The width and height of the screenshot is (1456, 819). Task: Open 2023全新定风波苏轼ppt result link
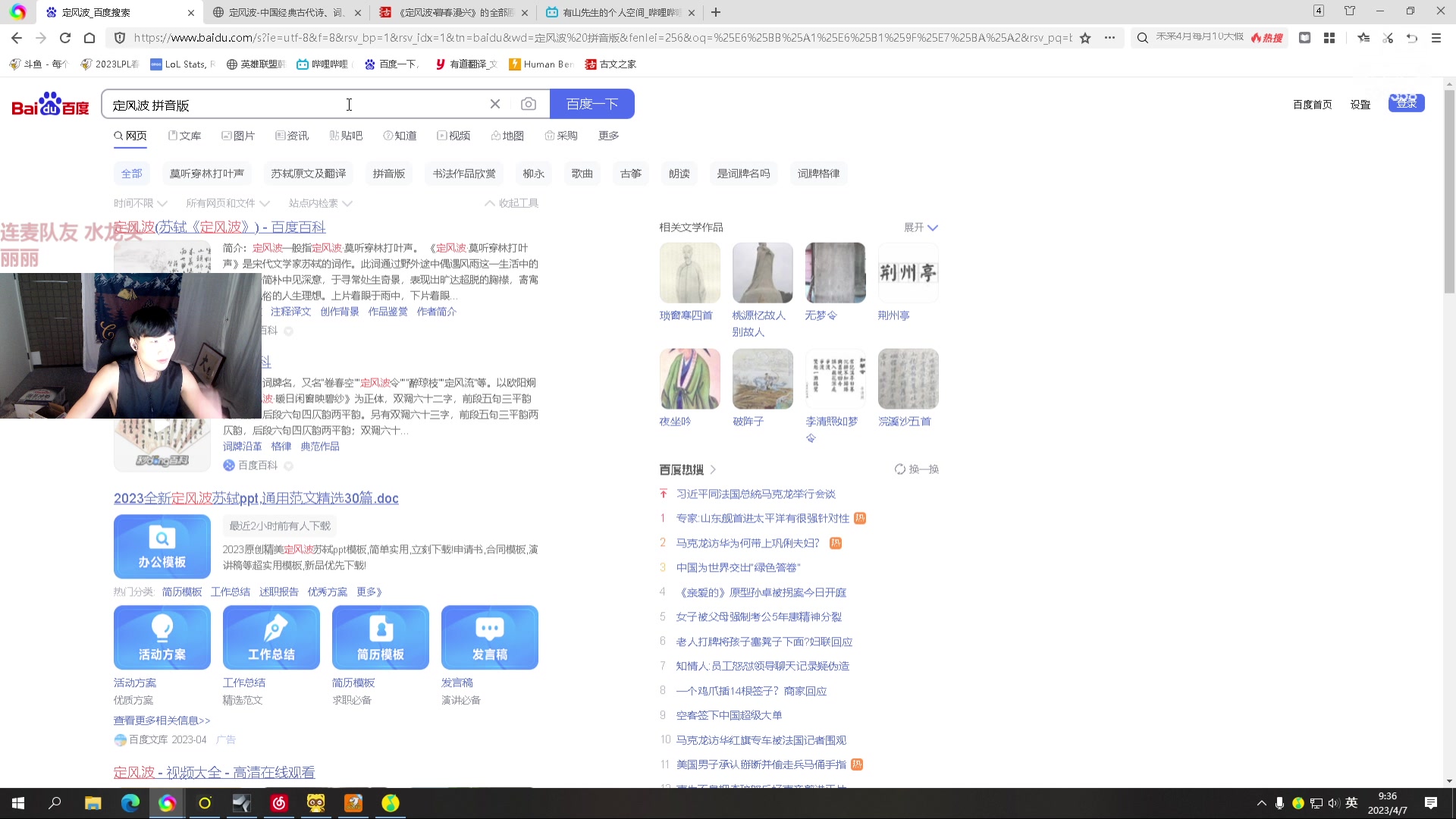pyautogui.click(x=256, y=498)
